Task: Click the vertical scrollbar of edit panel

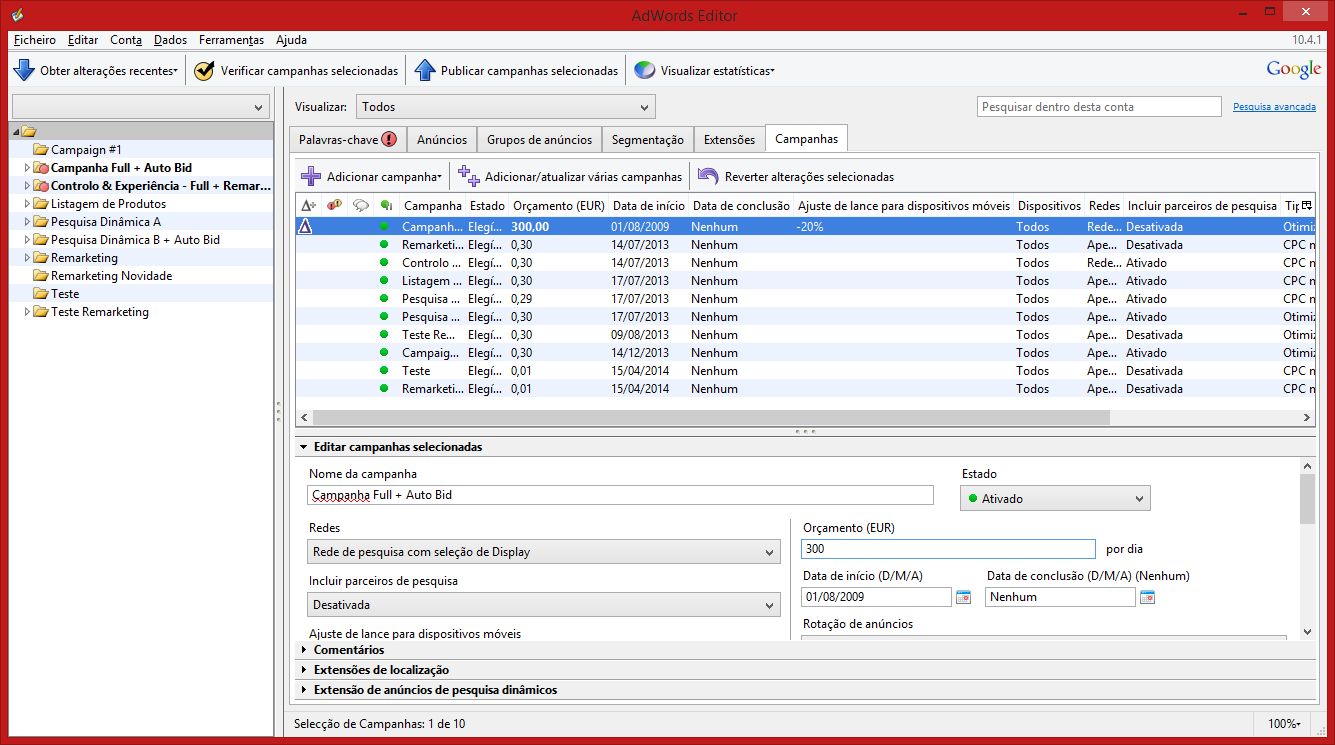Action: click(1307, 498)
